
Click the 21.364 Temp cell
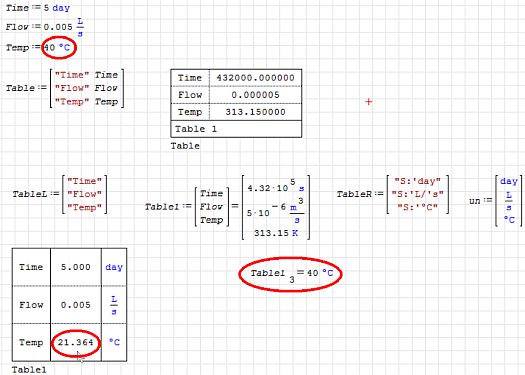pyautogui.click(x=76, y=342)
